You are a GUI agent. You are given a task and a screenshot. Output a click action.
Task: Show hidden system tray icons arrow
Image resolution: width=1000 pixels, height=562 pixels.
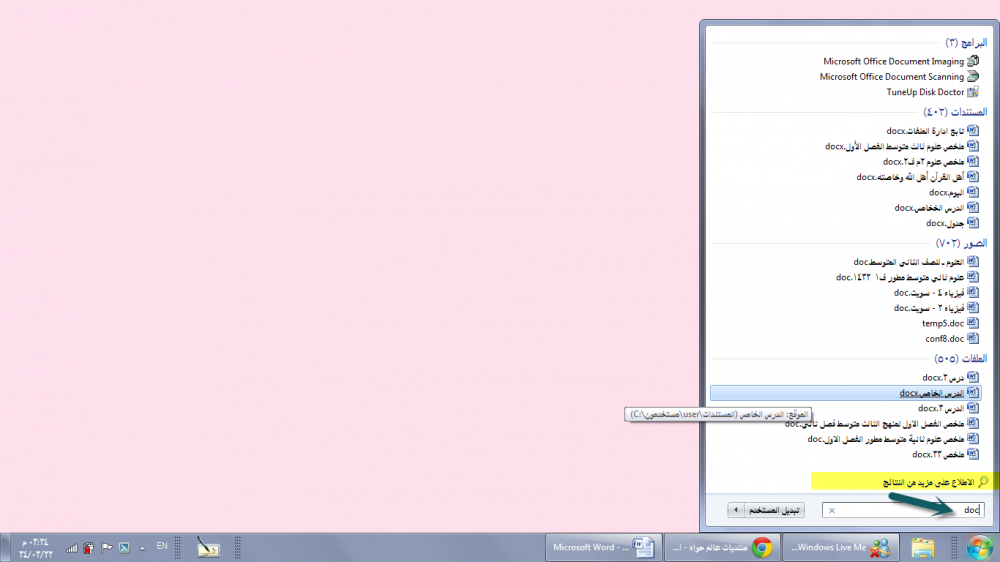click(x=142, y=547)
